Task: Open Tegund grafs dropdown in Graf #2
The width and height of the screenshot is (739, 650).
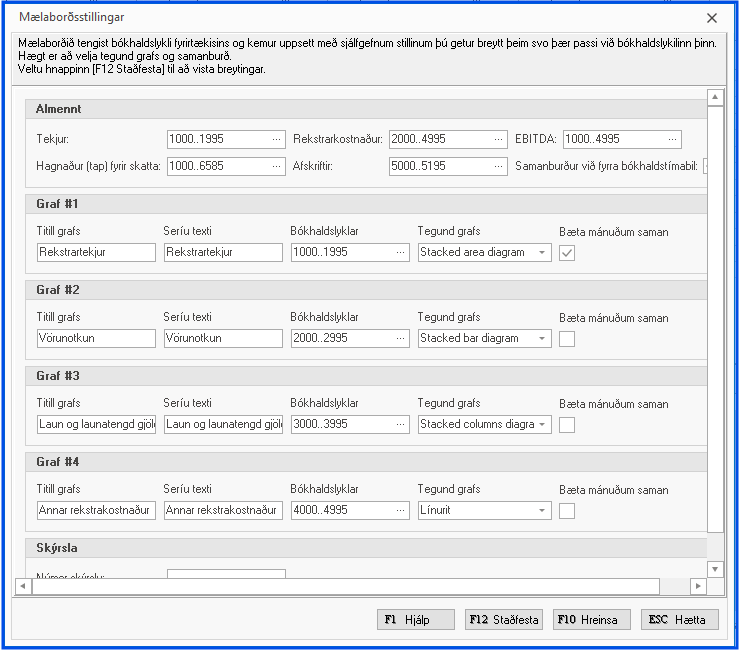Action: tap(542, 339)
